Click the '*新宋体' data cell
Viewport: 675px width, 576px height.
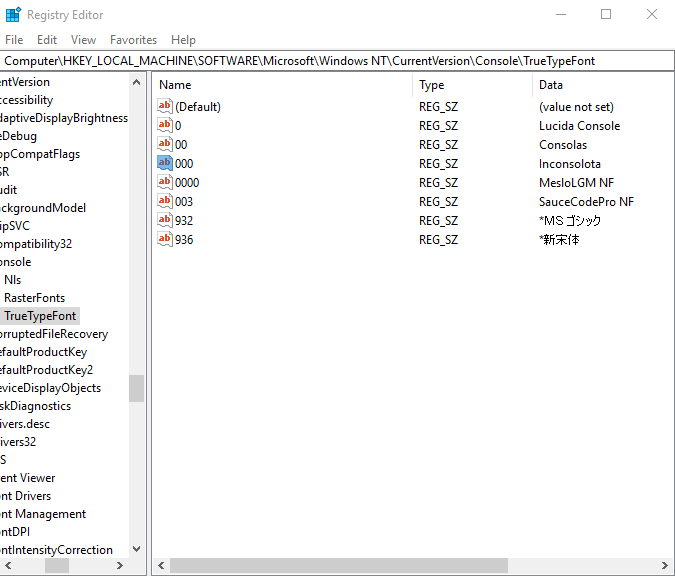click(559, 239)
